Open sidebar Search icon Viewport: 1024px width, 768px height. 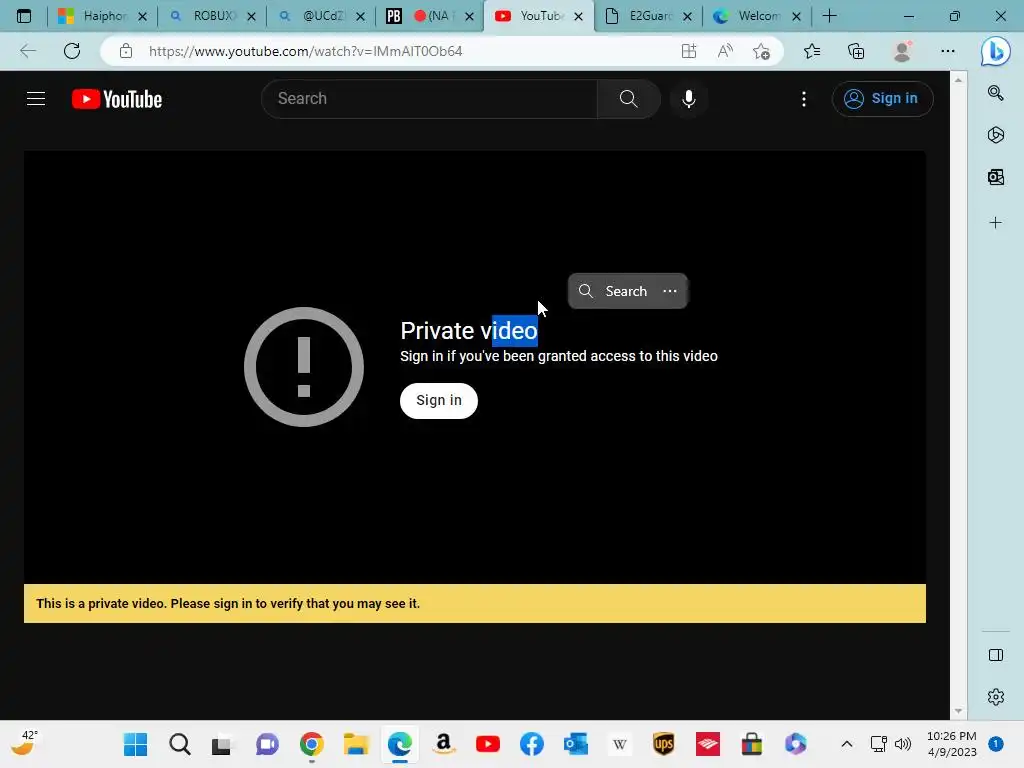pos(995,93)
